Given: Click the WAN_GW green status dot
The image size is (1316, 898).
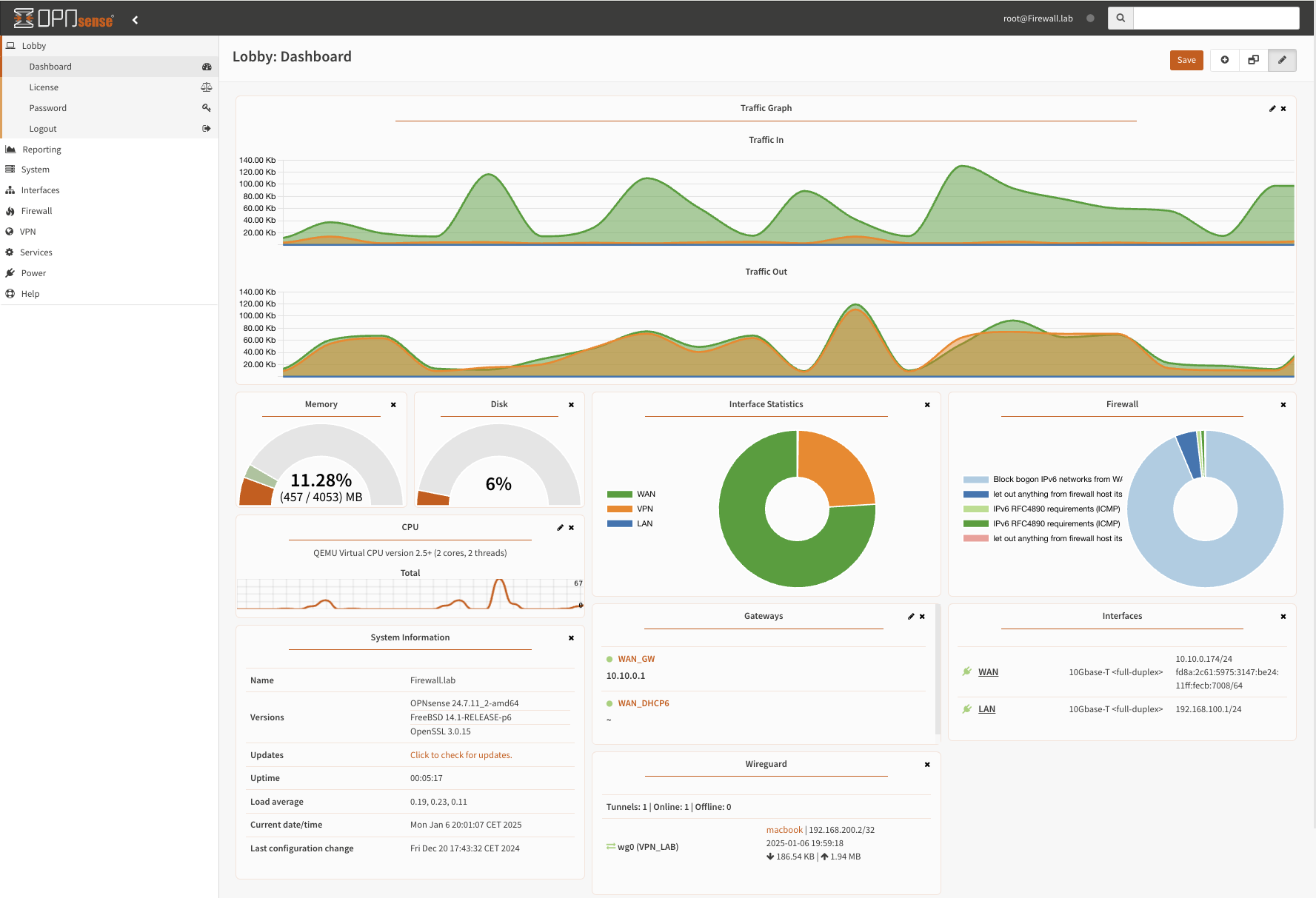Looking at the screenshot, I should (x=609, y=659).
